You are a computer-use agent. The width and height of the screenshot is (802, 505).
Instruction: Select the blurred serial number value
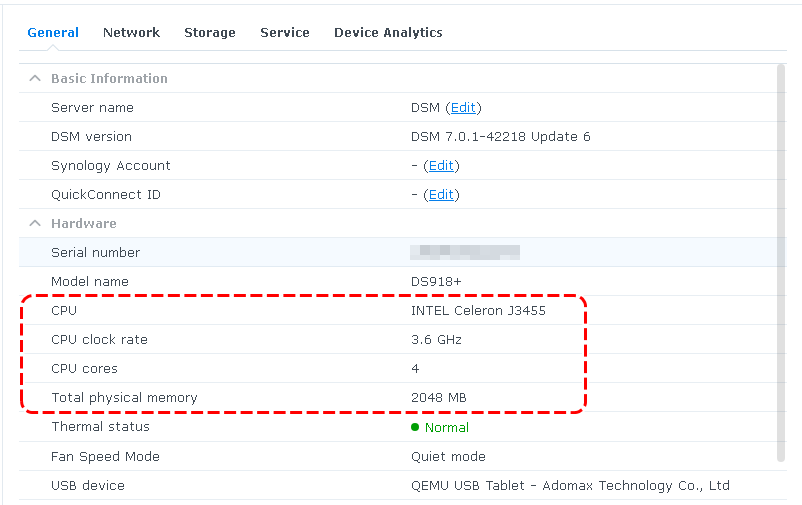click(x=465, y=252)
